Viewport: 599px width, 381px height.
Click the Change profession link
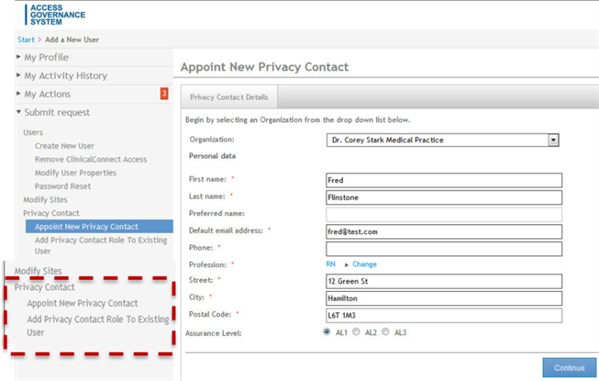(364, 264)
